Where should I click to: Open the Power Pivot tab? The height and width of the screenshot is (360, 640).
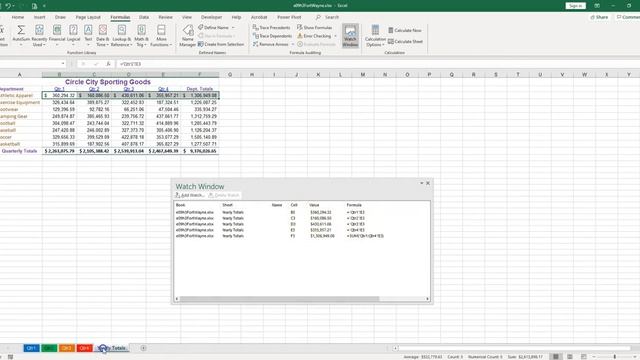tap(289, 17)
